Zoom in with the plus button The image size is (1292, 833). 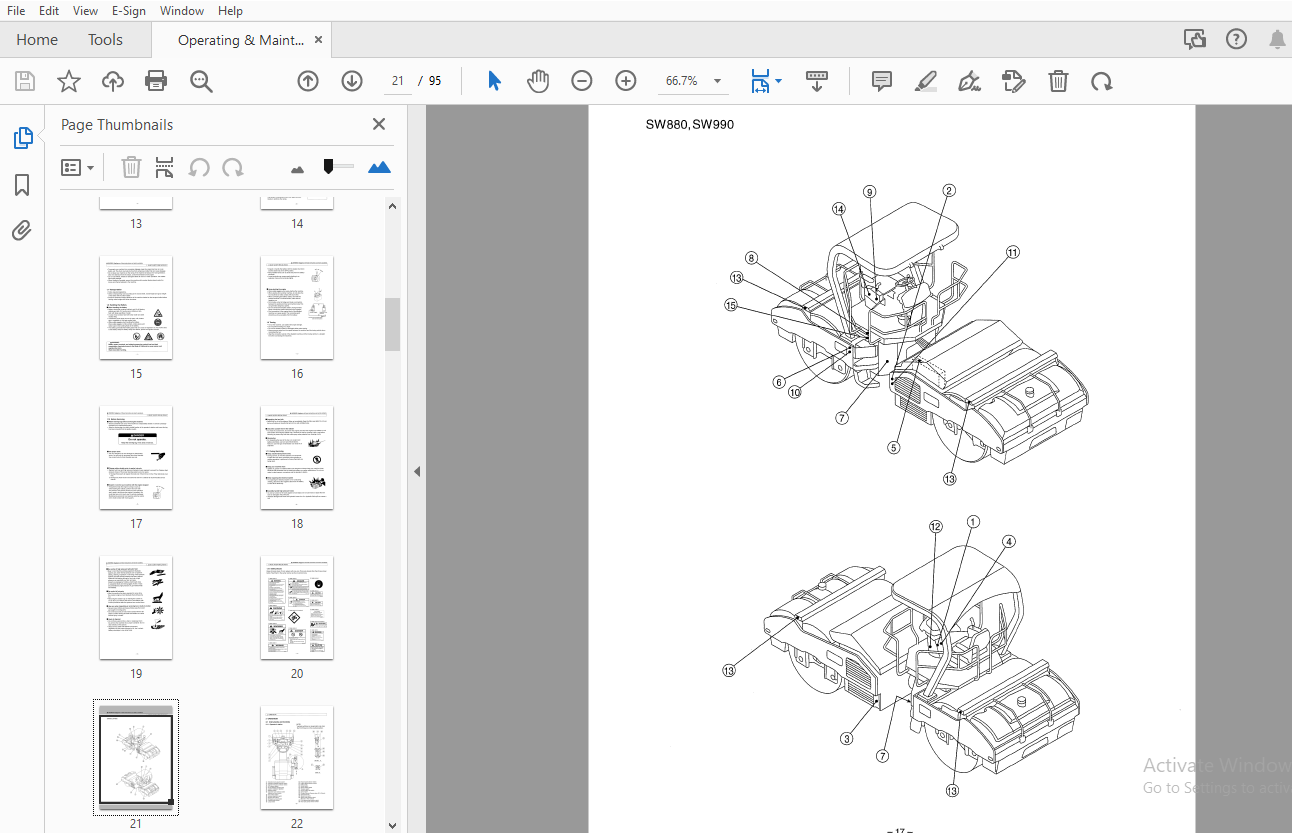[x=626, y=81]
